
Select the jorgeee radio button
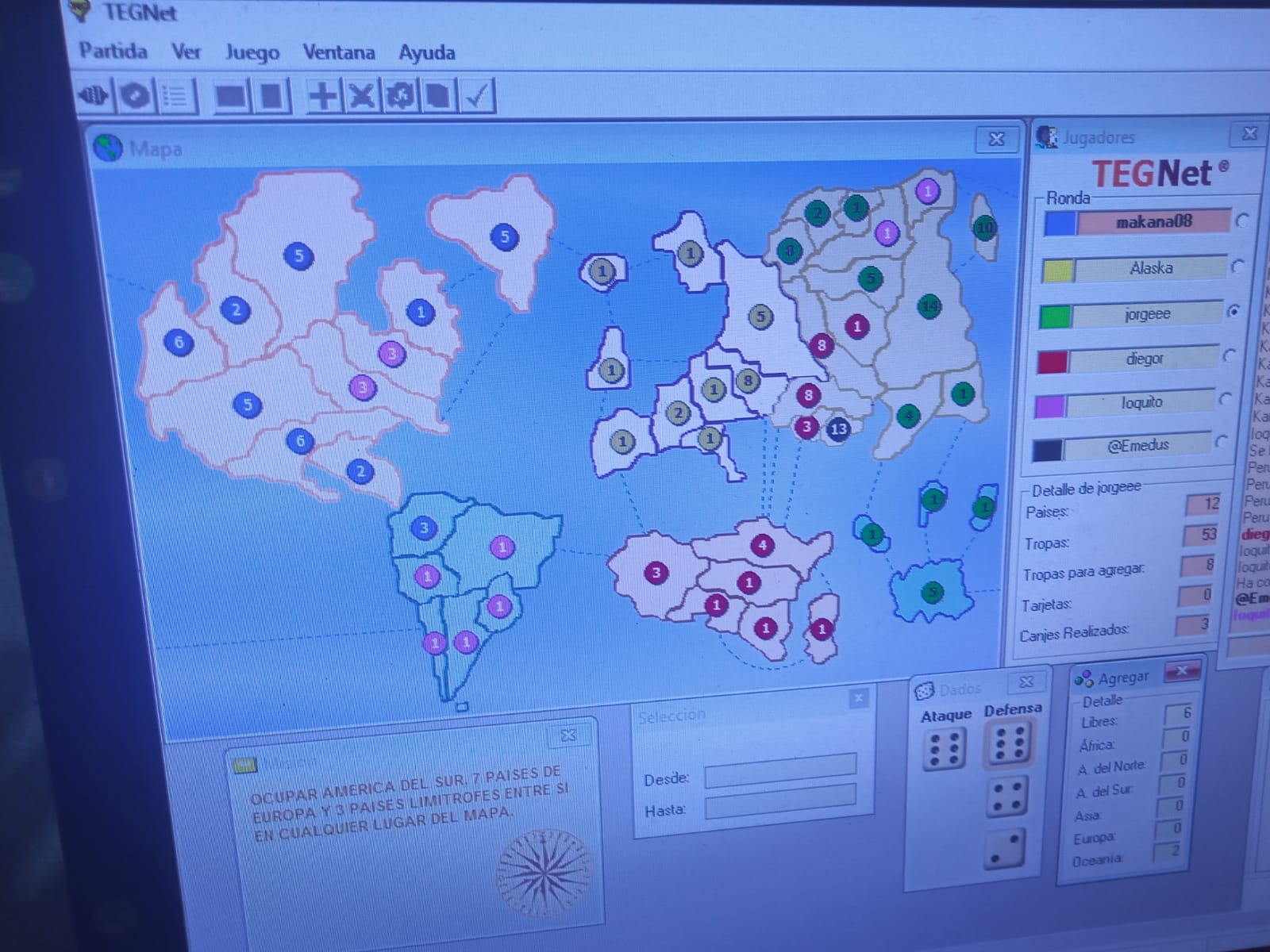tap(1233, 311)
